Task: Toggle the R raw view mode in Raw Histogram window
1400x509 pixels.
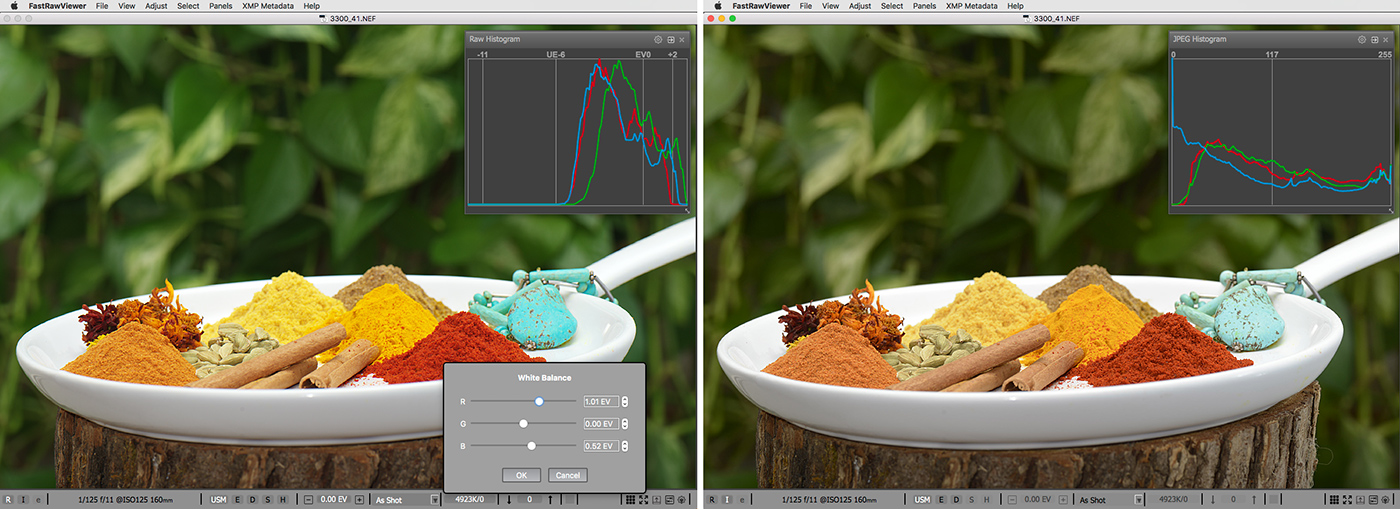Action: [x=8, y=499]
